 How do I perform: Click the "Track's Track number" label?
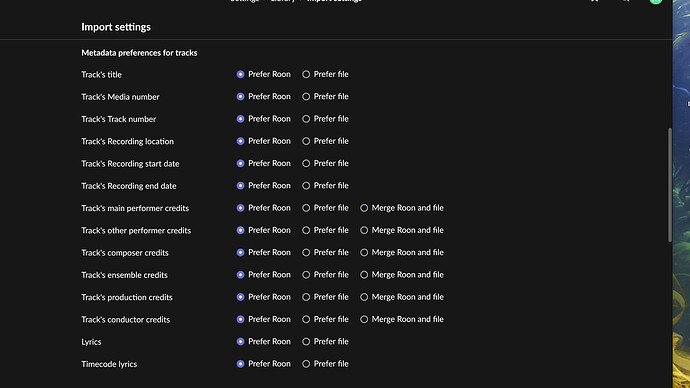pyautogui.click(x=118, y=119)
